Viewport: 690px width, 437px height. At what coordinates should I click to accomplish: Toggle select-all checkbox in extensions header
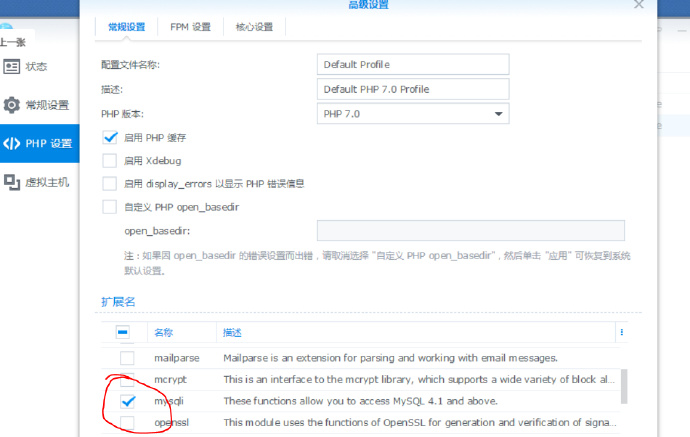[x=123, y=332]
